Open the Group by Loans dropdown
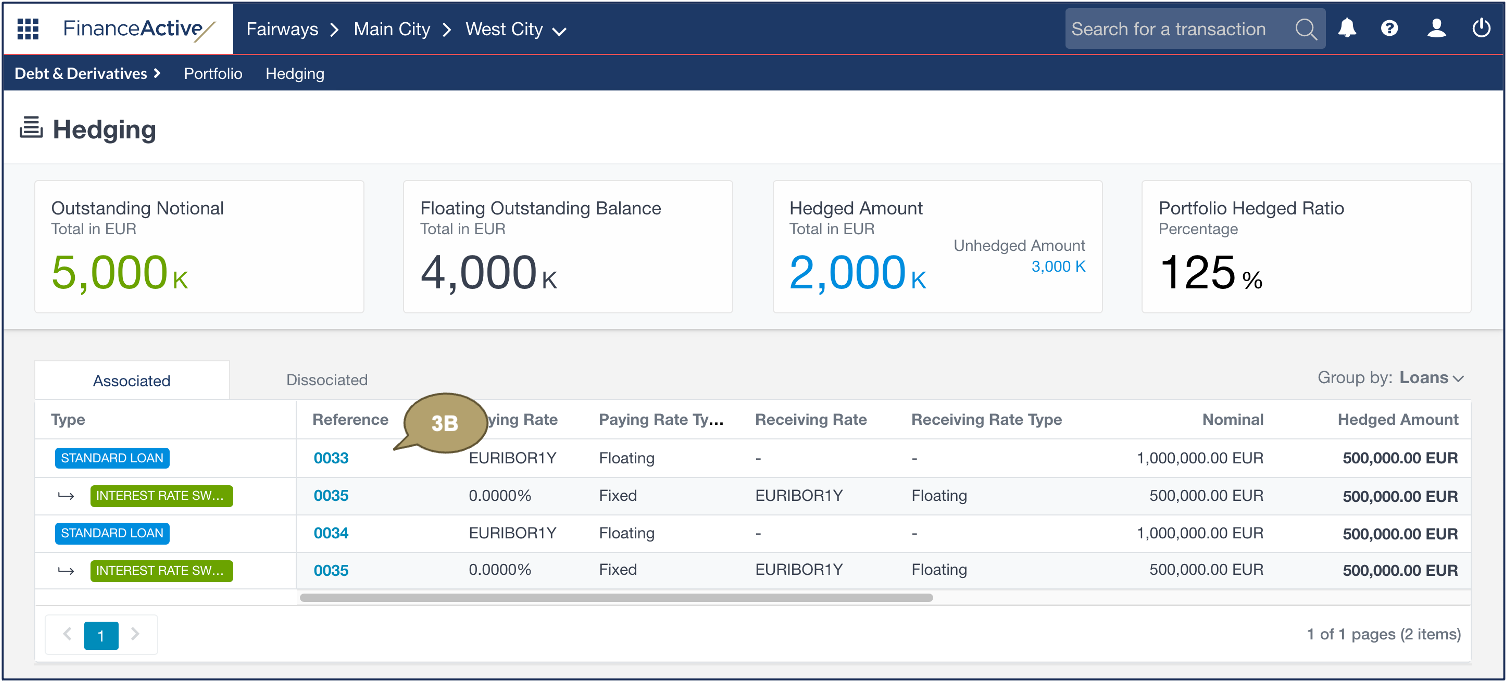This screenshot has width=1506, height=681. (x=1431, y=378)
